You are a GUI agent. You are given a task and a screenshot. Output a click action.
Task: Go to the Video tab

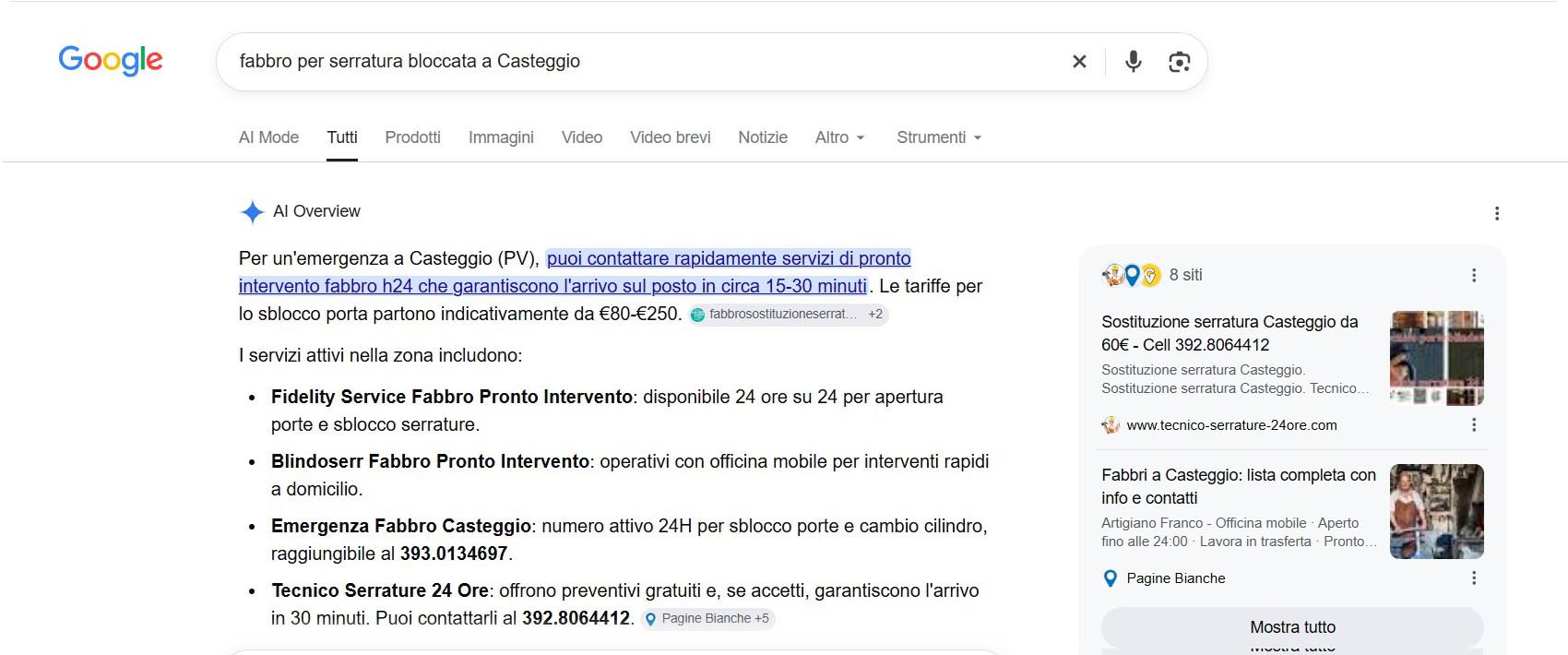point(582,137)
